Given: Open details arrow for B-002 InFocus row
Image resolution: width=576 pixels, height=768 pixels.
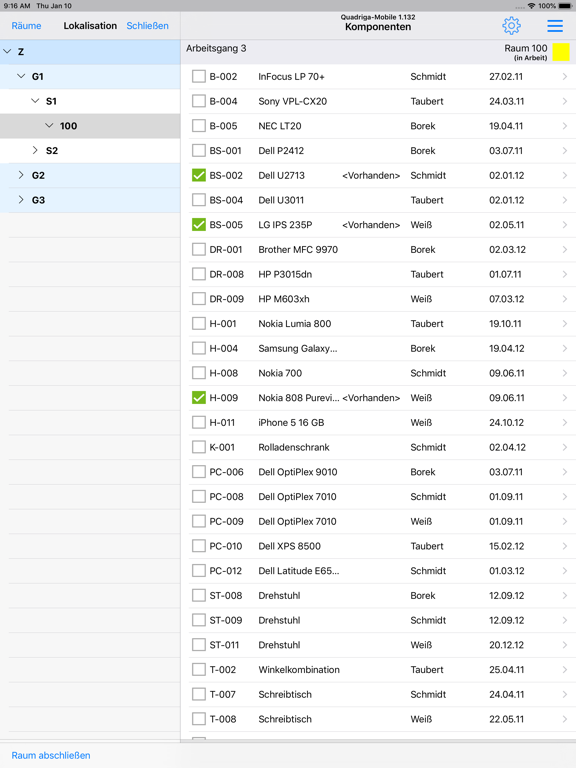Looking at the screenshot, I should click(565, 76).
